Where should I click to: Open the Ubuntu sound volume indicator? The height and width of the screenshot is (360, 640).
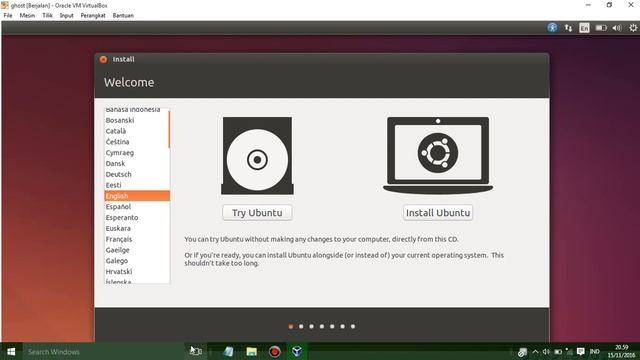pos(617,28)
